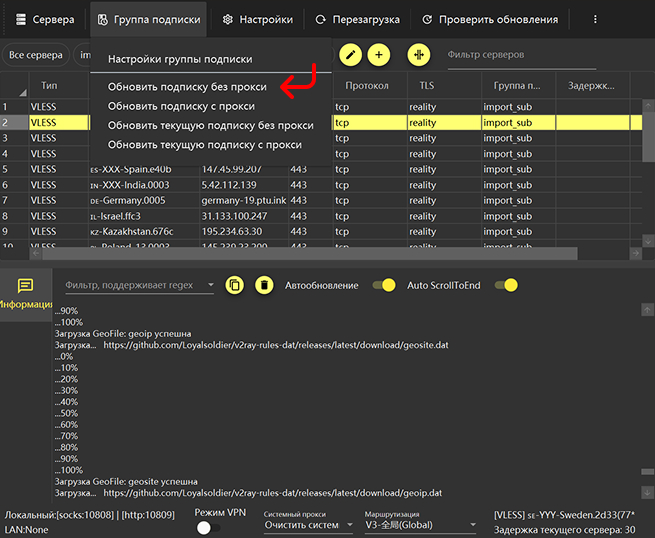Click the pencil edit subscription button
655x538 pixels.
(x=351, y=55)
